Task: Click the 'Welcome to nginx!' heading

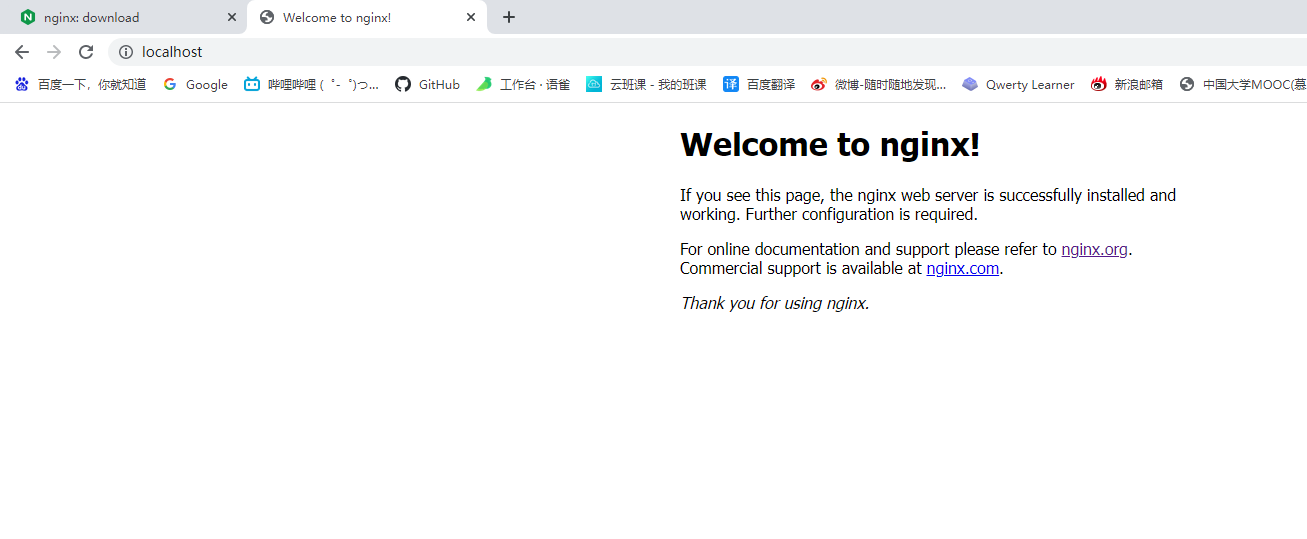Action: (830, 145)
